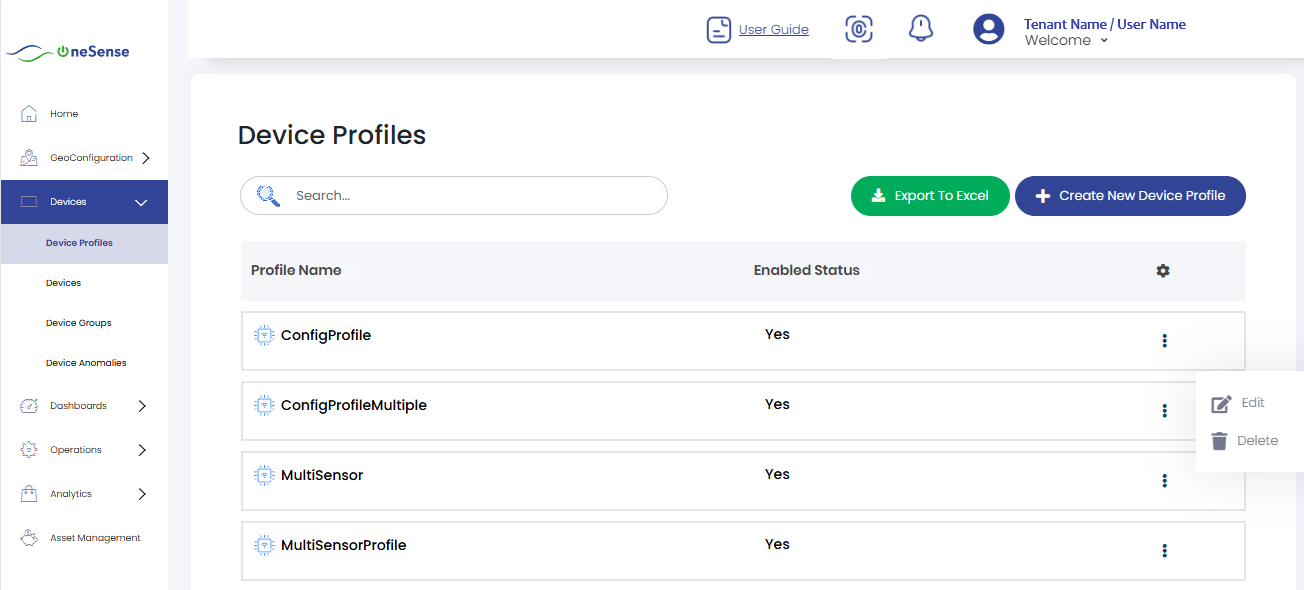This screenshot has width=1304, height=590.
Task: Click the notifications bell icon
Action: 920,28
